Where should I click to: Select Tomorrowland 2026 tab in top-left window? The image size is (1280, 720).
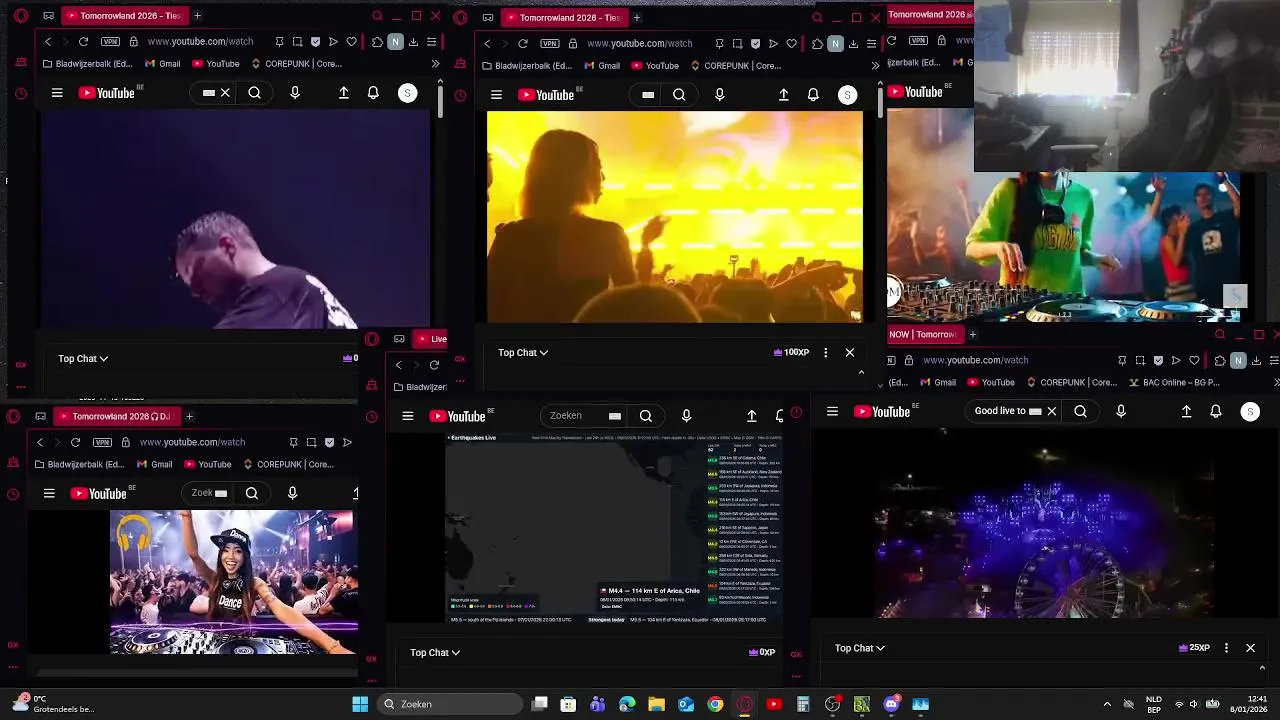pos(124,16)
